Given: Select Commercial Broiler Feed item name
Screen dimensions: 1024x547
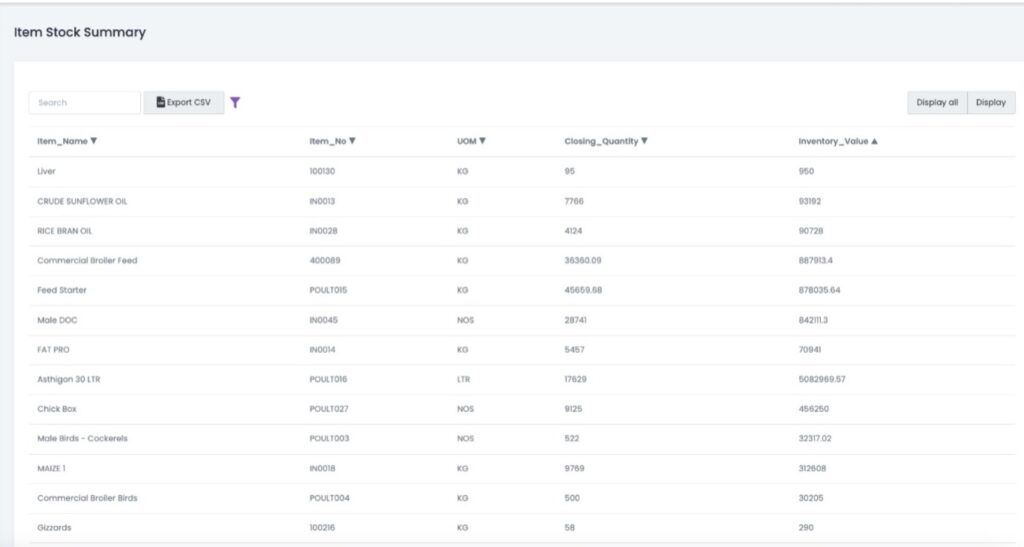Looking at the screenshot, I should [88, 260].
